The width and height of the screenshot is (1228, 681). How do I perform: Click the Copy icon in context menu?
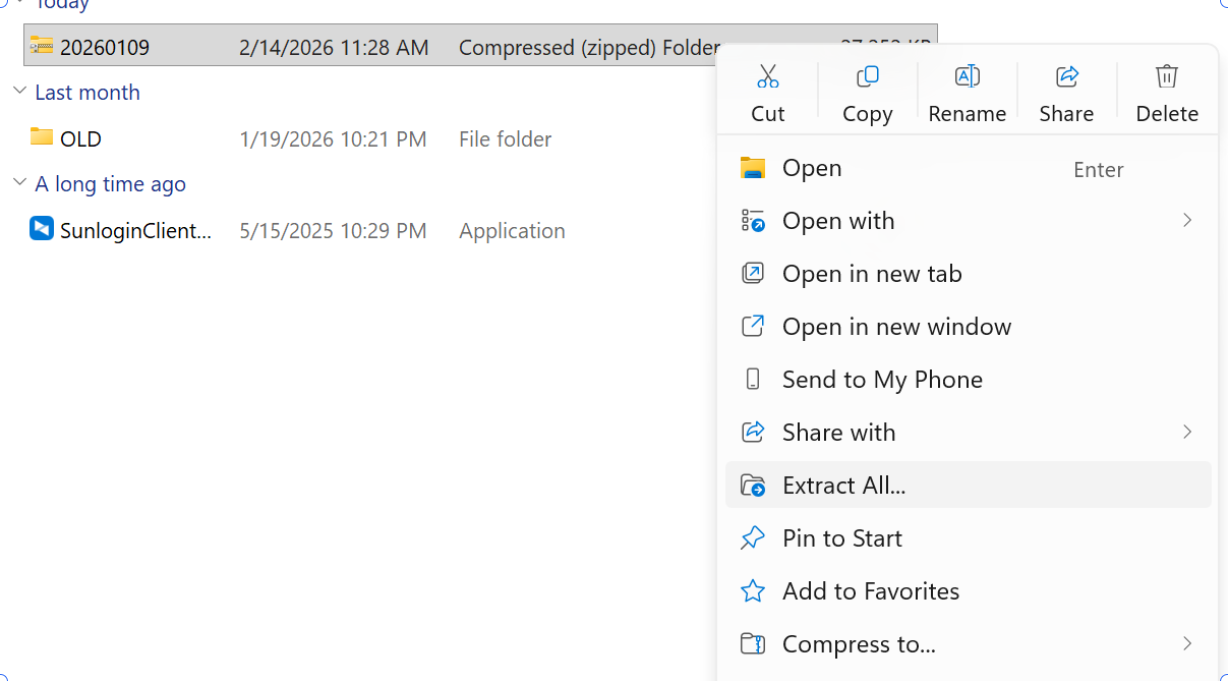pyautogui.click(x=867, y=77)
